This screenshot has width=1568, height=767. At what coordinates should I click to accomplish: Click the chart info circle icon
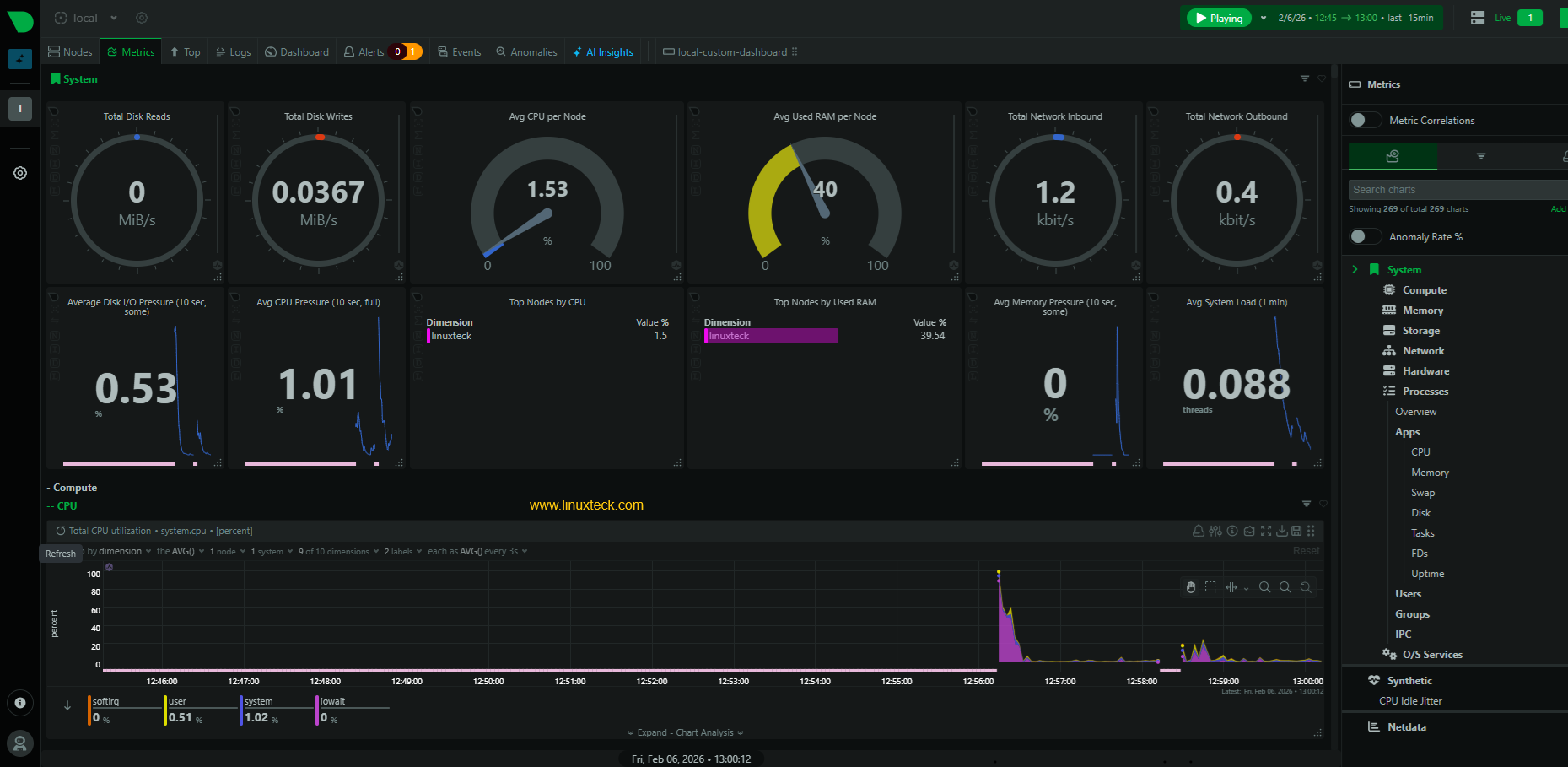click(x=1232, y=531)
